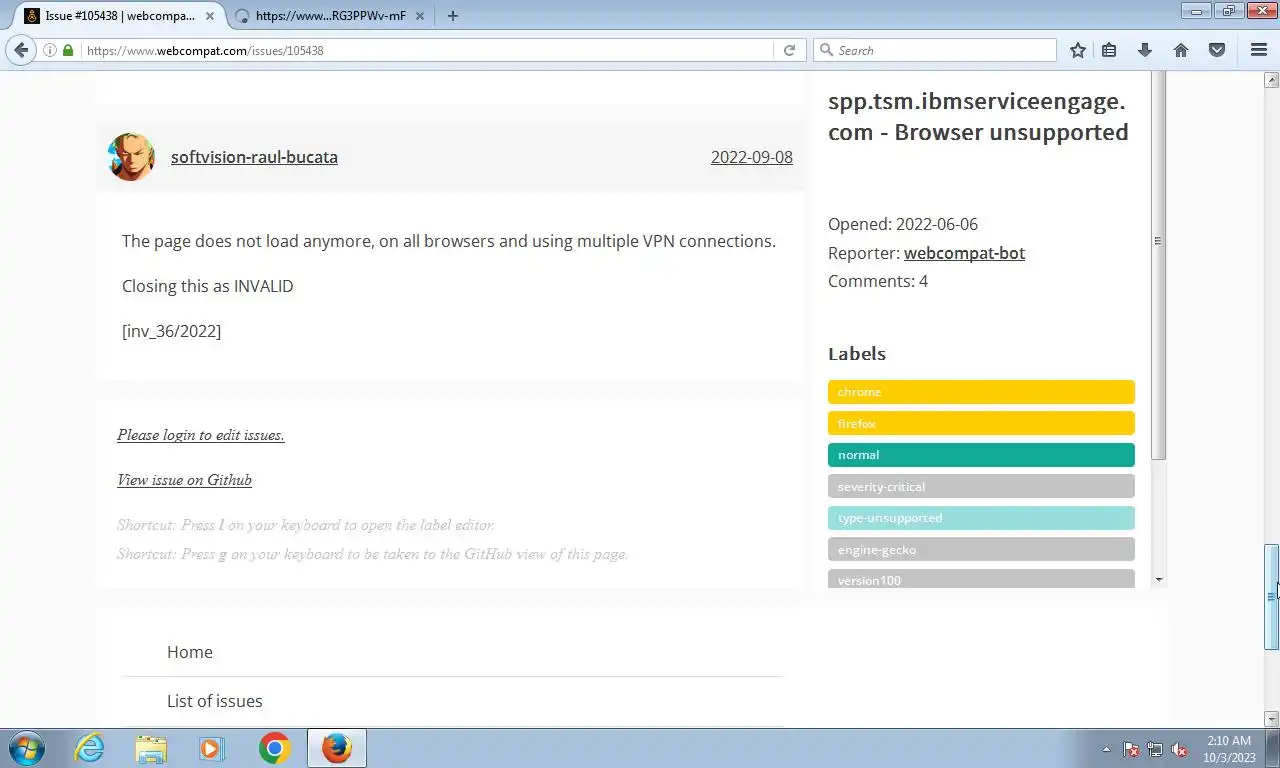Image resolution: width=1280 pixels, height=768 pixels.
Task: Select the normal label
Action: pyautogui.click(x=981, y=455)
